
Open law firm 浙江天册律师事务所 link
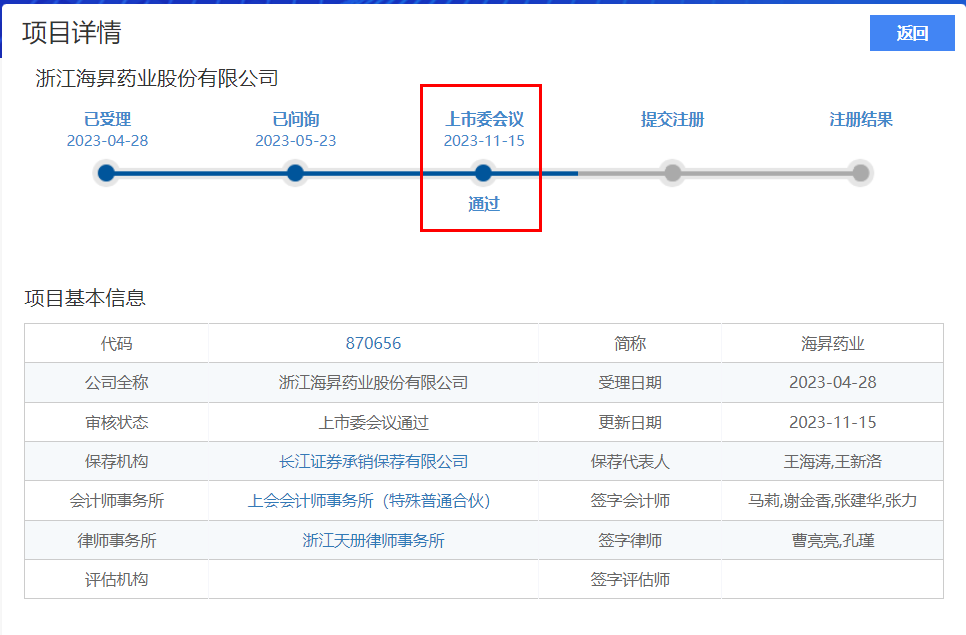[x=373, y=540]
